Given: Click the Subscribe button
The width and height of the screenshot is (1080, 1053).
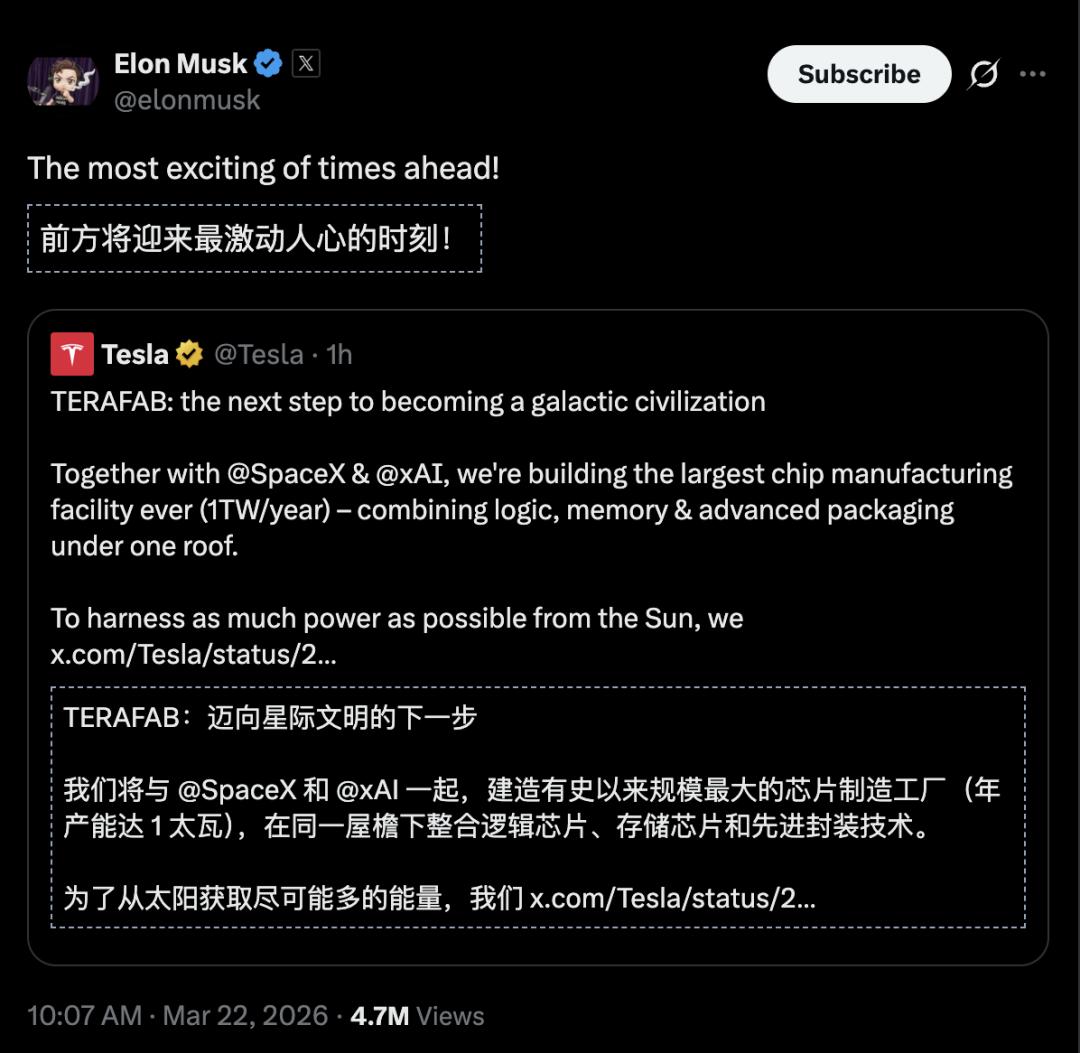Looking at the screenshot, I should pyautogui.click(x=858, y=74).
